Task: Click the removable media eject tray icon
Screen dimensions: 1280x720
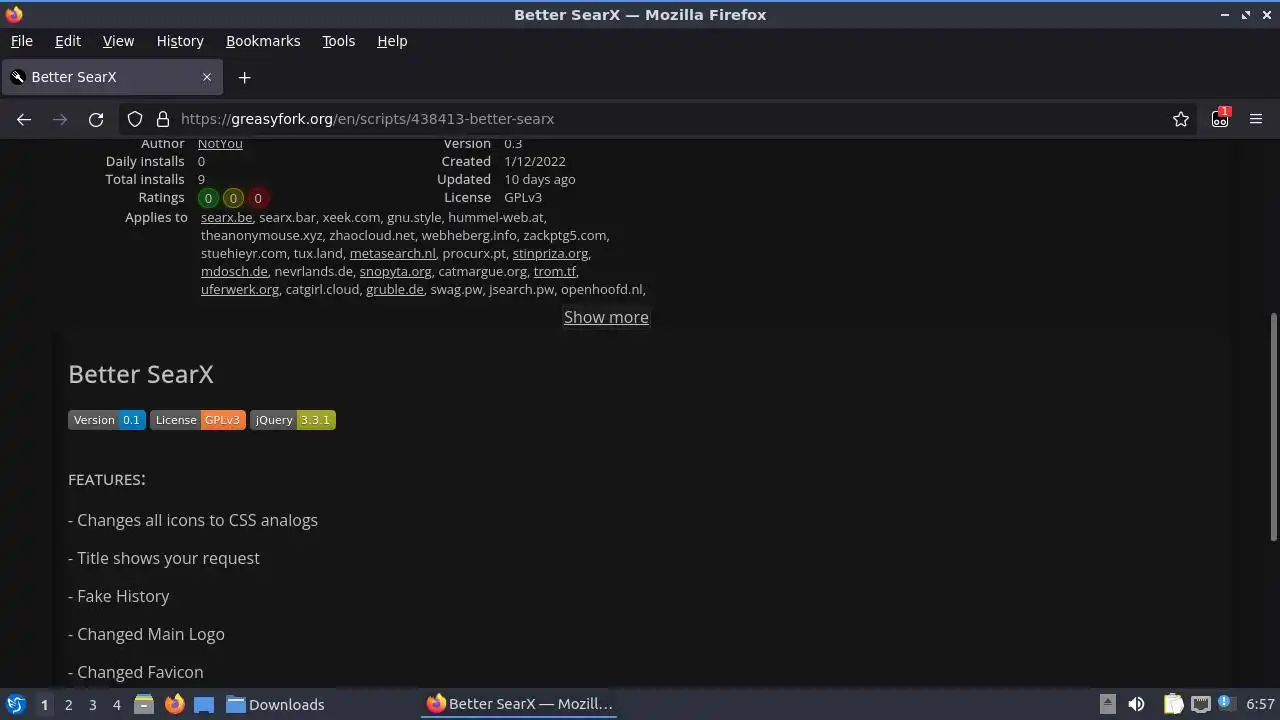Action: 1107,704
